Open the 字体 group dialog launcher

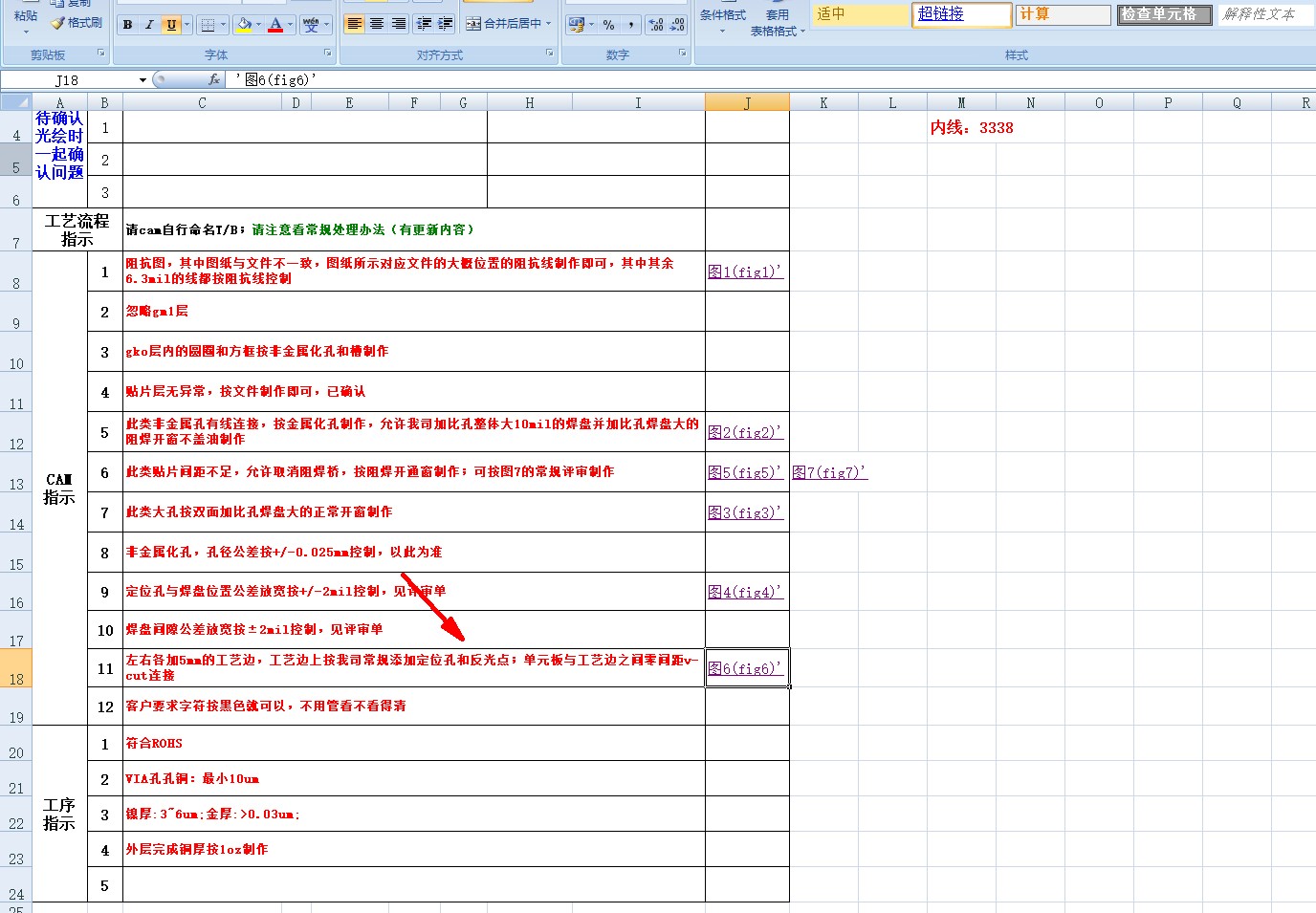(x=328, y=54)
